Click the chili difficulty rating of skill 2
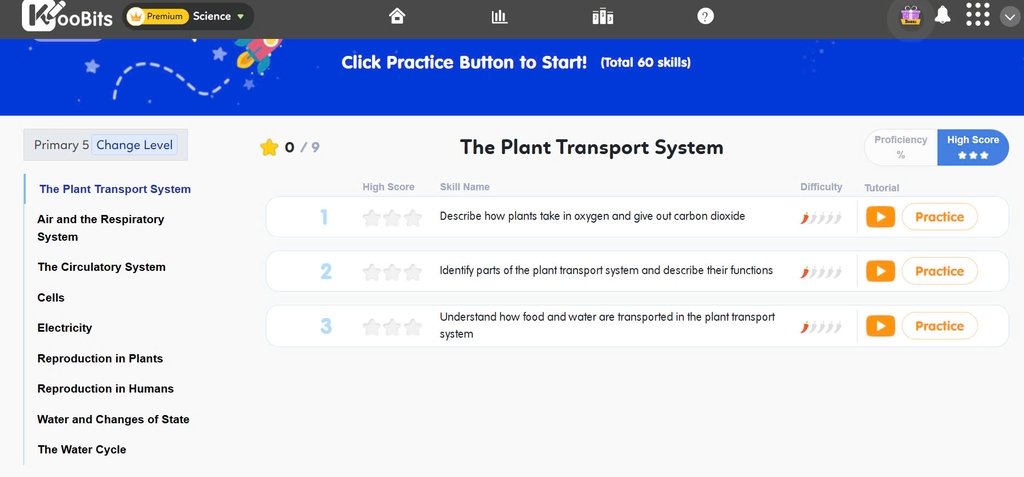This screenshot has height=477, width=1024. click(821, 272)
